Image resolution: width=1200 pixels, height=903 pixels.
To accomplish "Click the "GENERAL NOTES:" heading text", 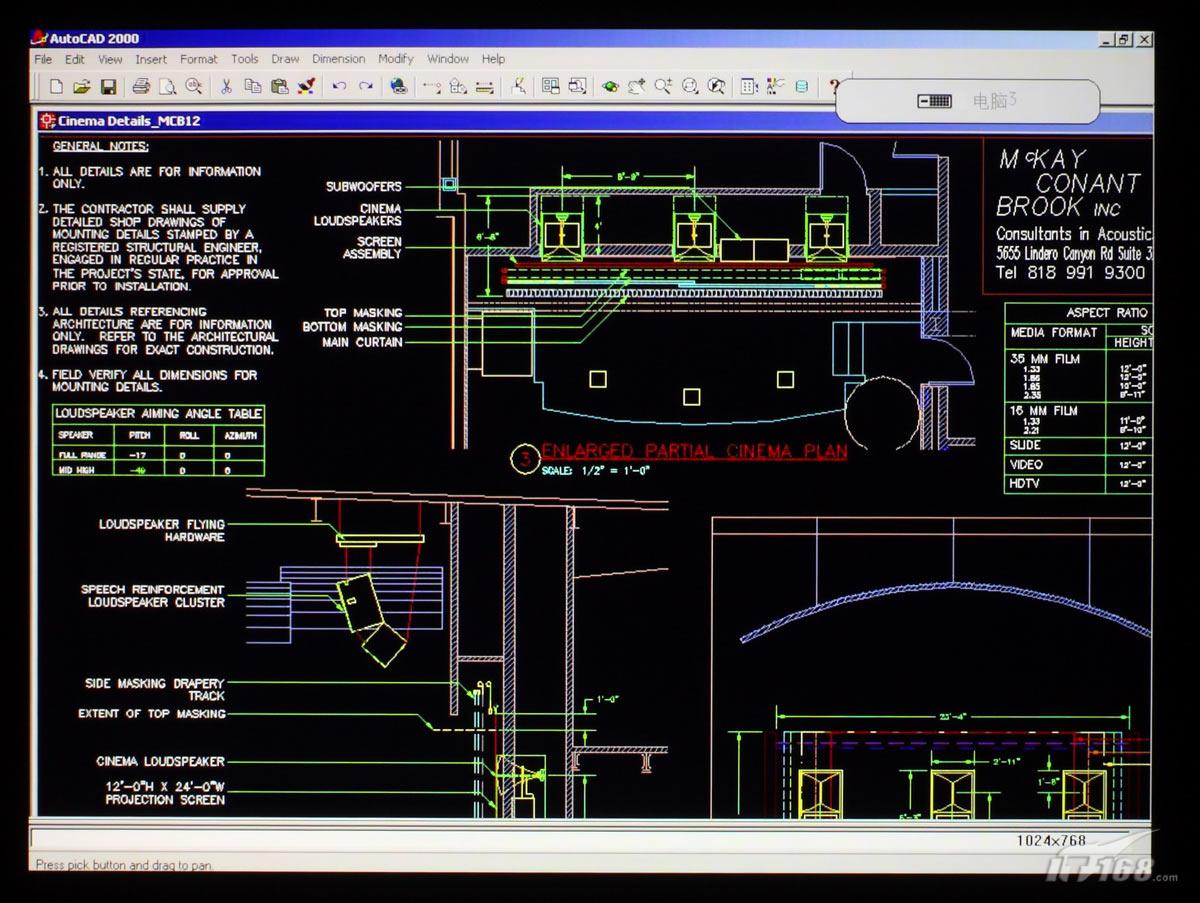I will point(99,146).
